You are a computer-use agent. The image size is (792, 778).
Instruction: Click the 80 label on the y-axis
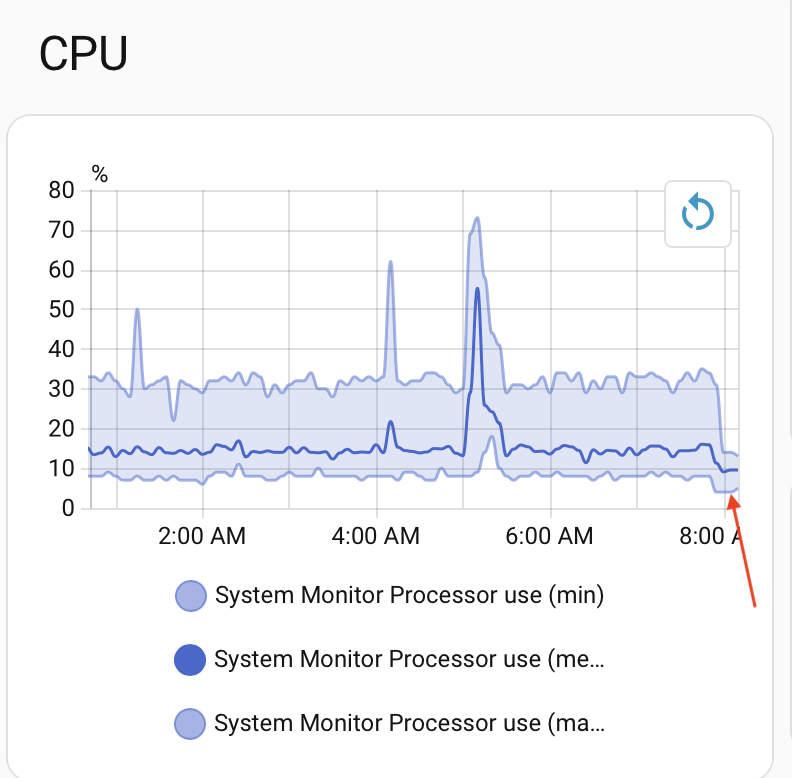(62, 190)
